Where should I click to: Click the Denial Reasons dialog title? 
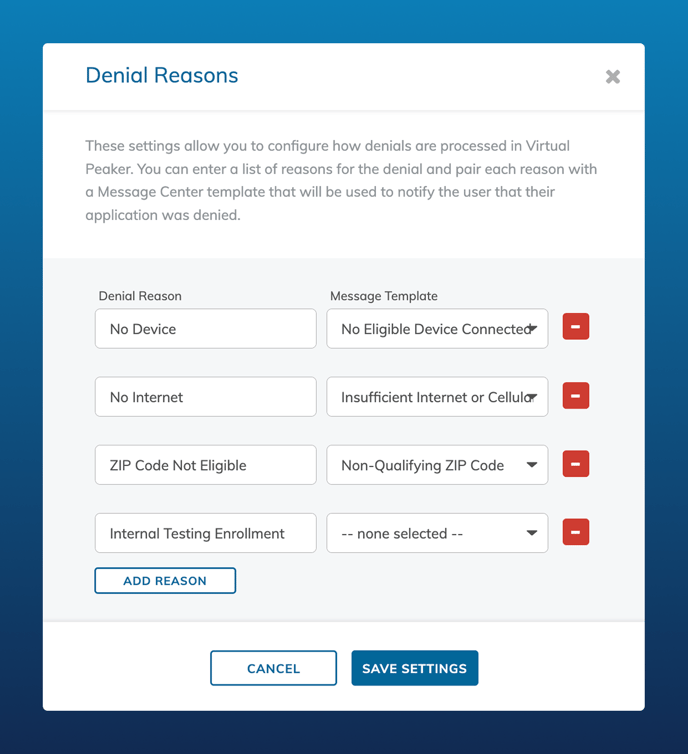pos(162,75)
